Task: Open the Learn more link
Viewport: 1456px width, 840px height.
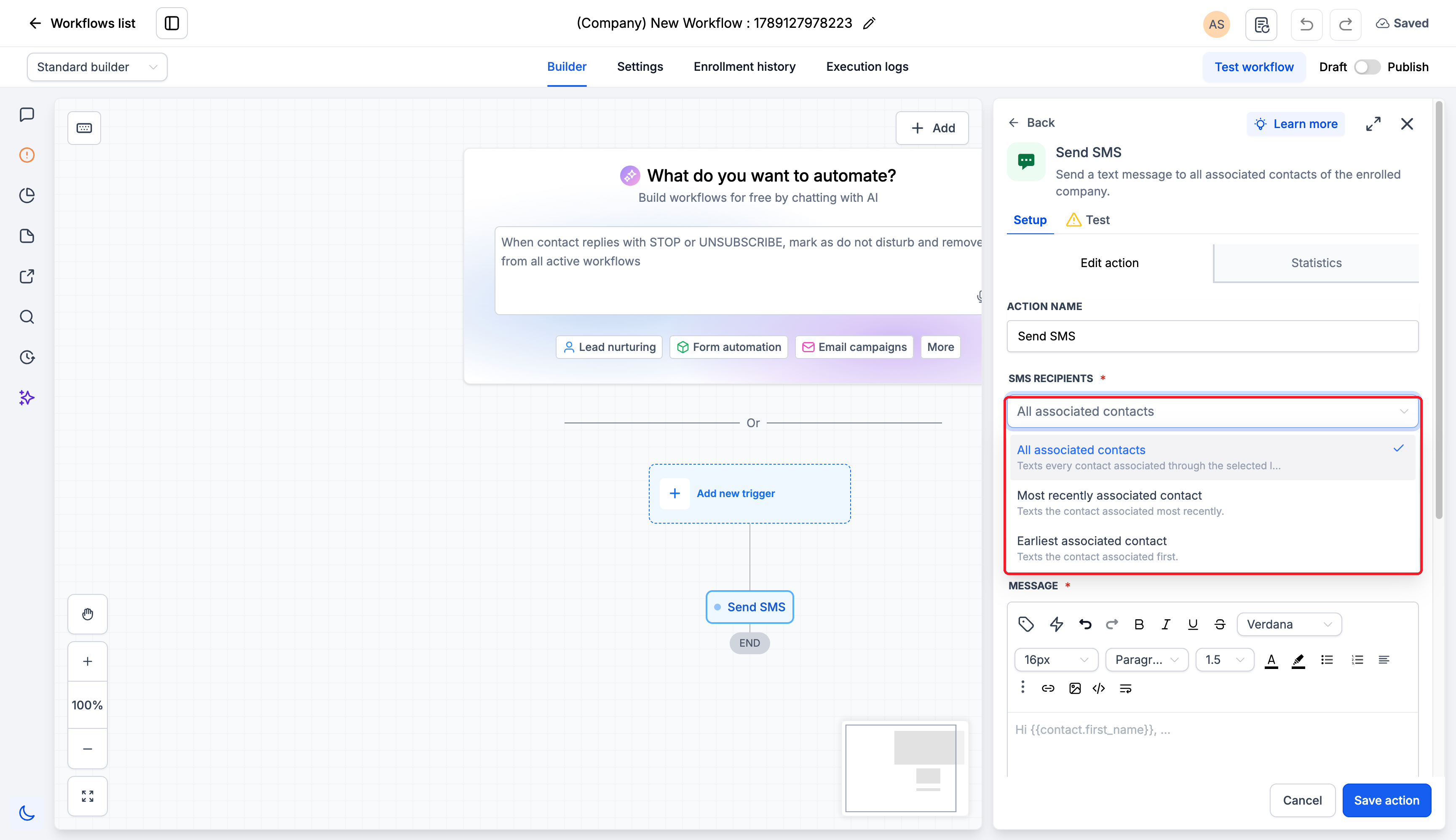Action: [x=1295, y=124]
